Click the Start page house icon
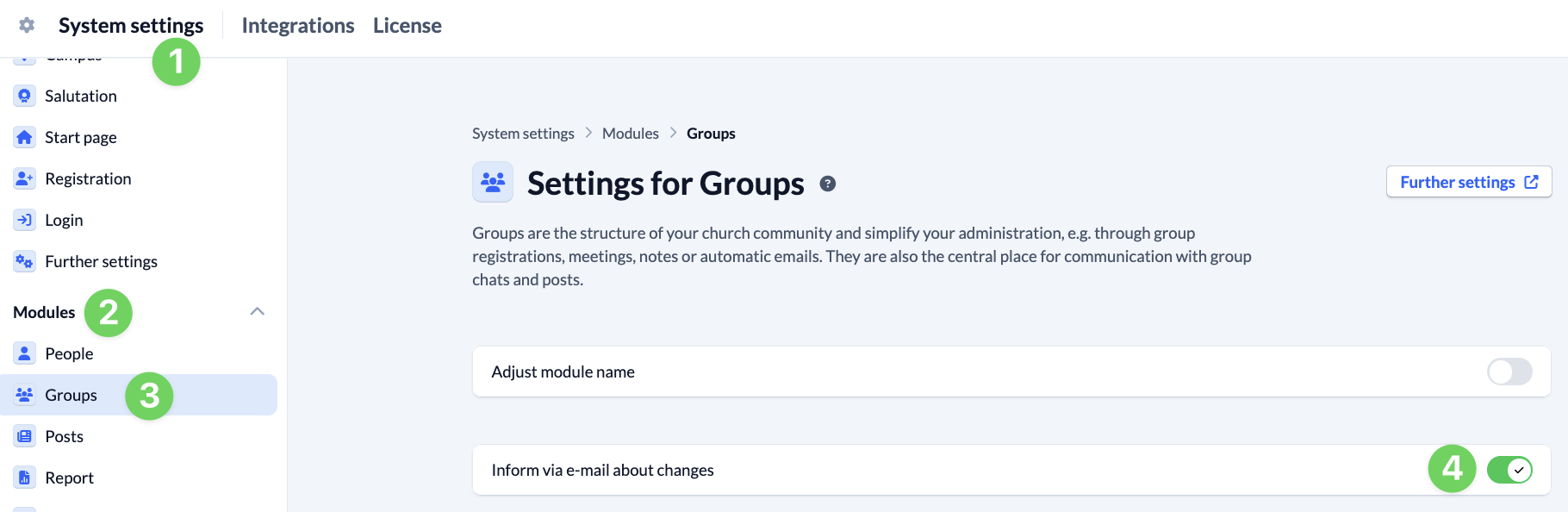The width and height of the screenshot is (1568, 512). pyautogui.click(x=24, y=137)
